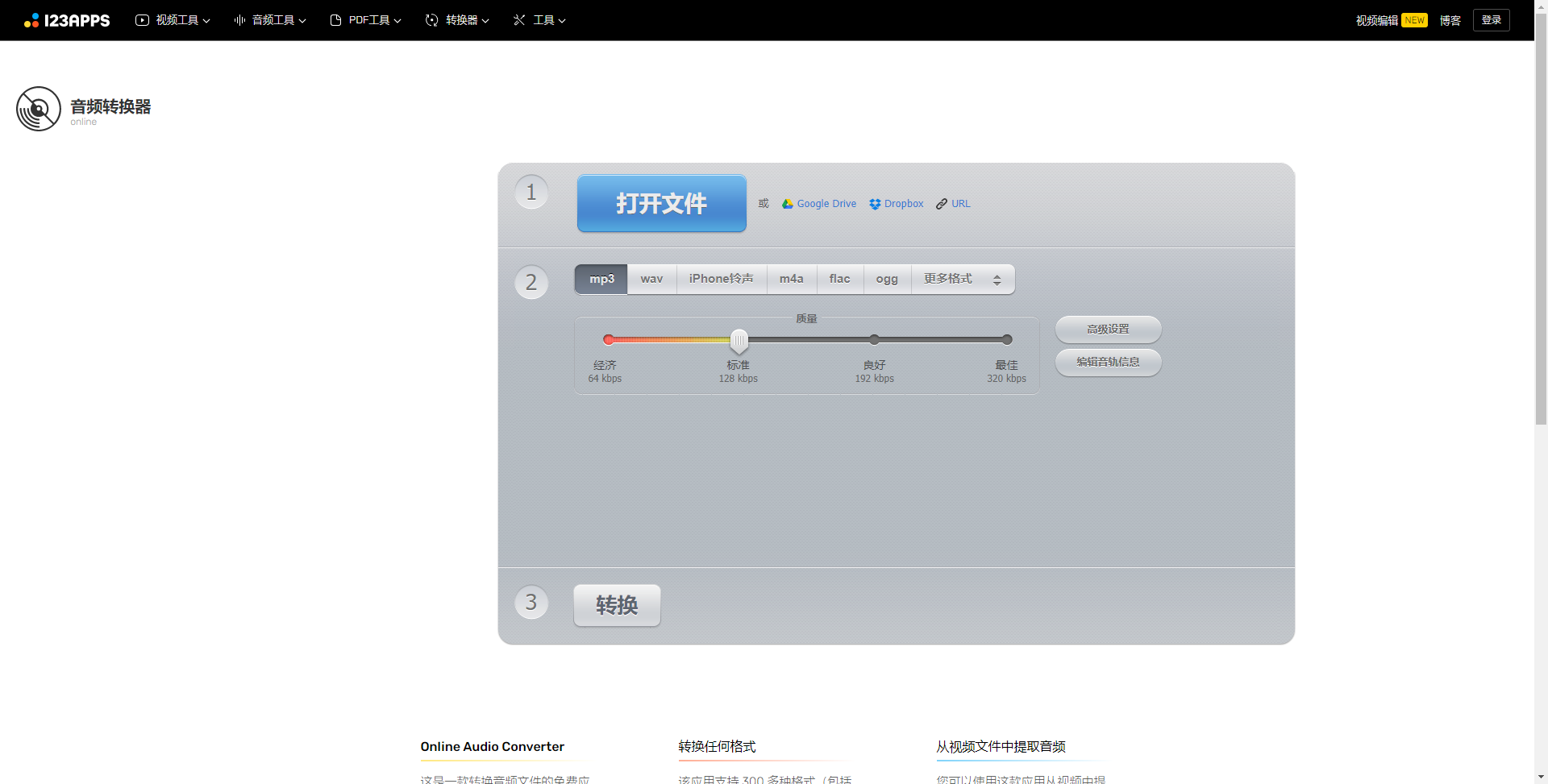This screenshot has width=1548, height=784.
Task: Expand the PDF工具 menu
Action: click(x=366, y=20)
